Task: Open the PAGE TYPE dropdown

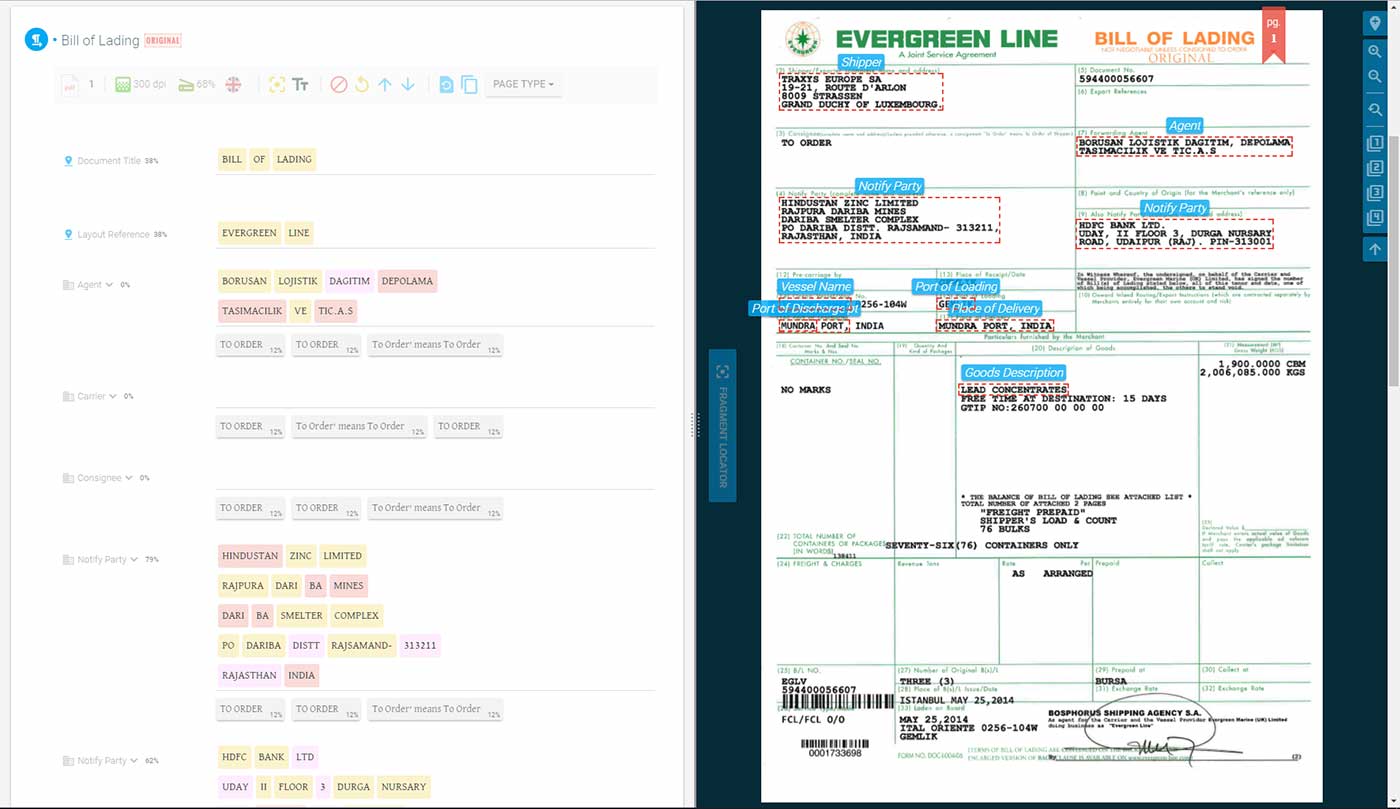Action: click(523, 84)
